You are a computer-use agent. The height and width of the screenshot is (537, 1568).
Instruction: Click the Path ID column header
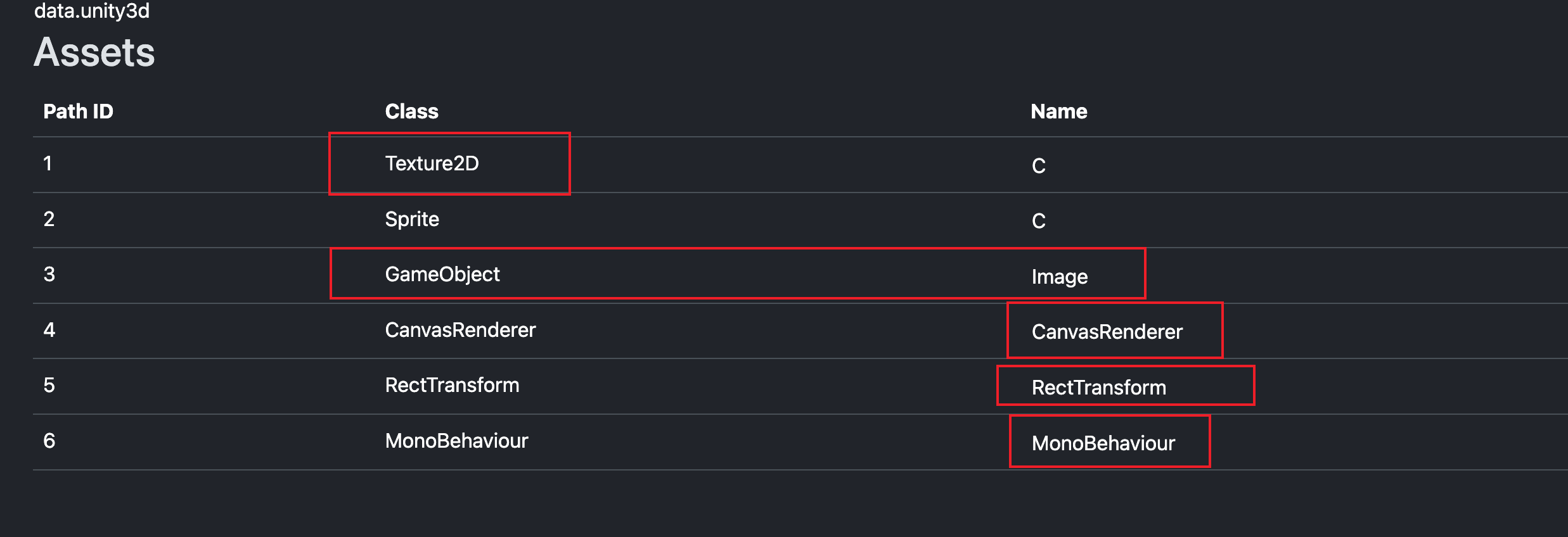[78, 111]
